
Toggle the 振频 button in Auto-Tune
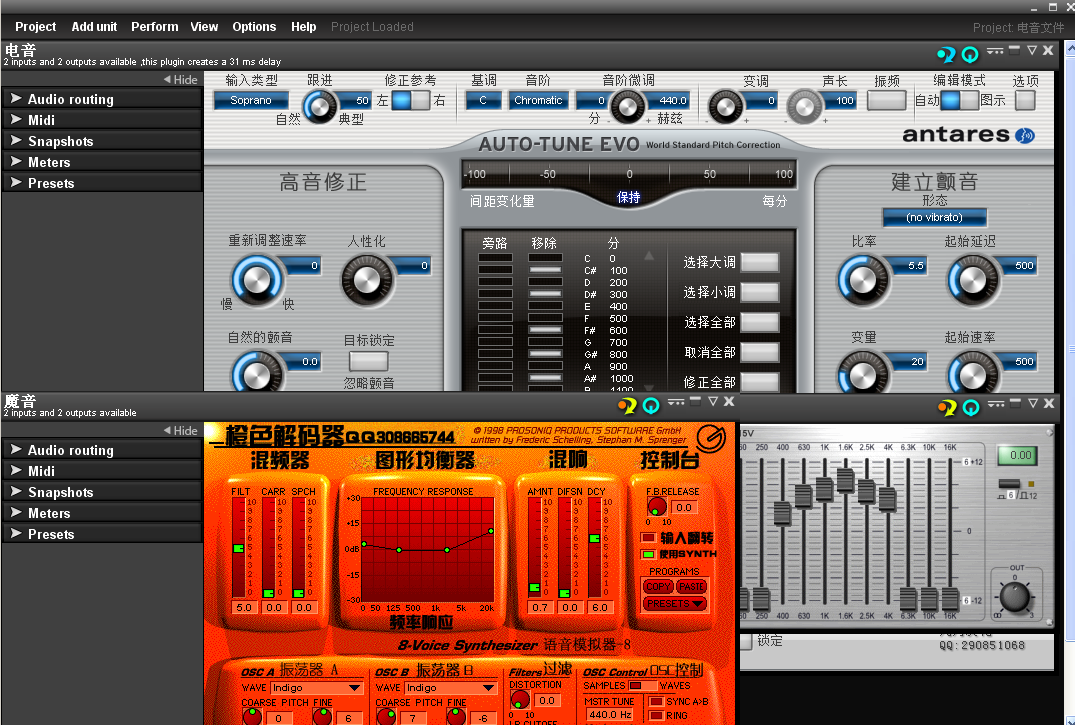point(886,100)
